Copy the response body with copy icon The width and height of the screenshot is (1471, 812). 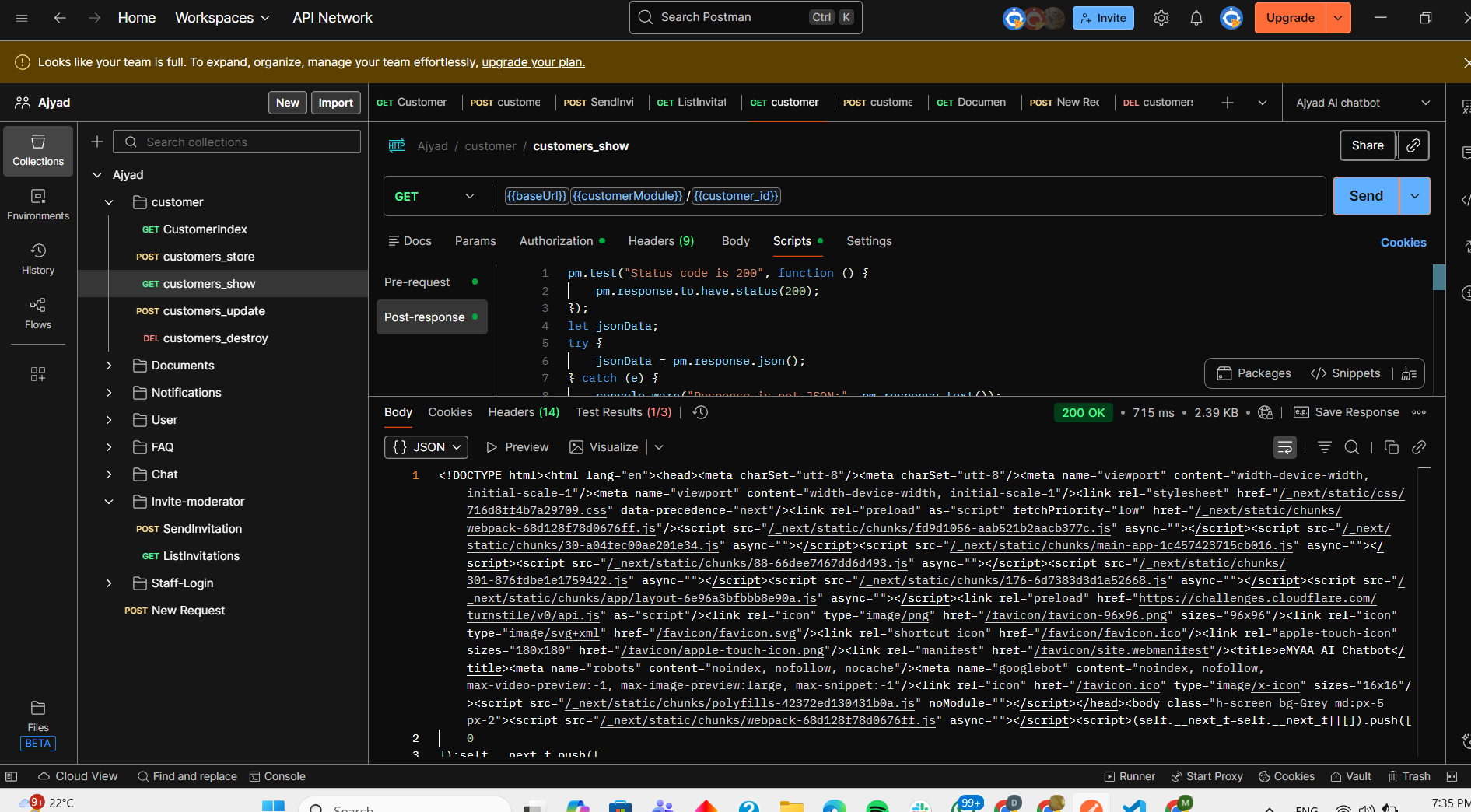click(x=1392, y=447)
